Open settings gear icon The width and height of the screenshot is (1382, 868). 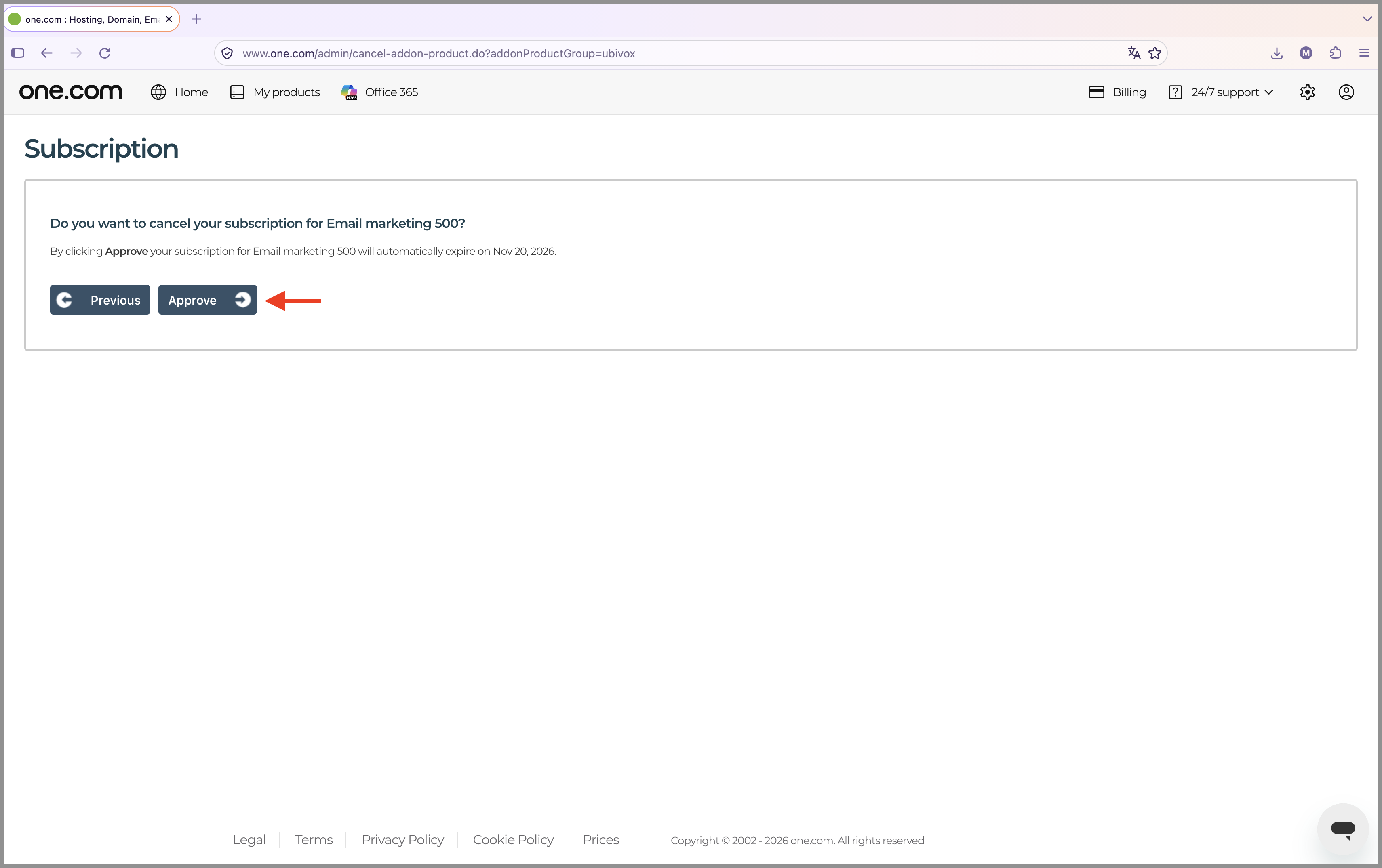[1307, 92]
